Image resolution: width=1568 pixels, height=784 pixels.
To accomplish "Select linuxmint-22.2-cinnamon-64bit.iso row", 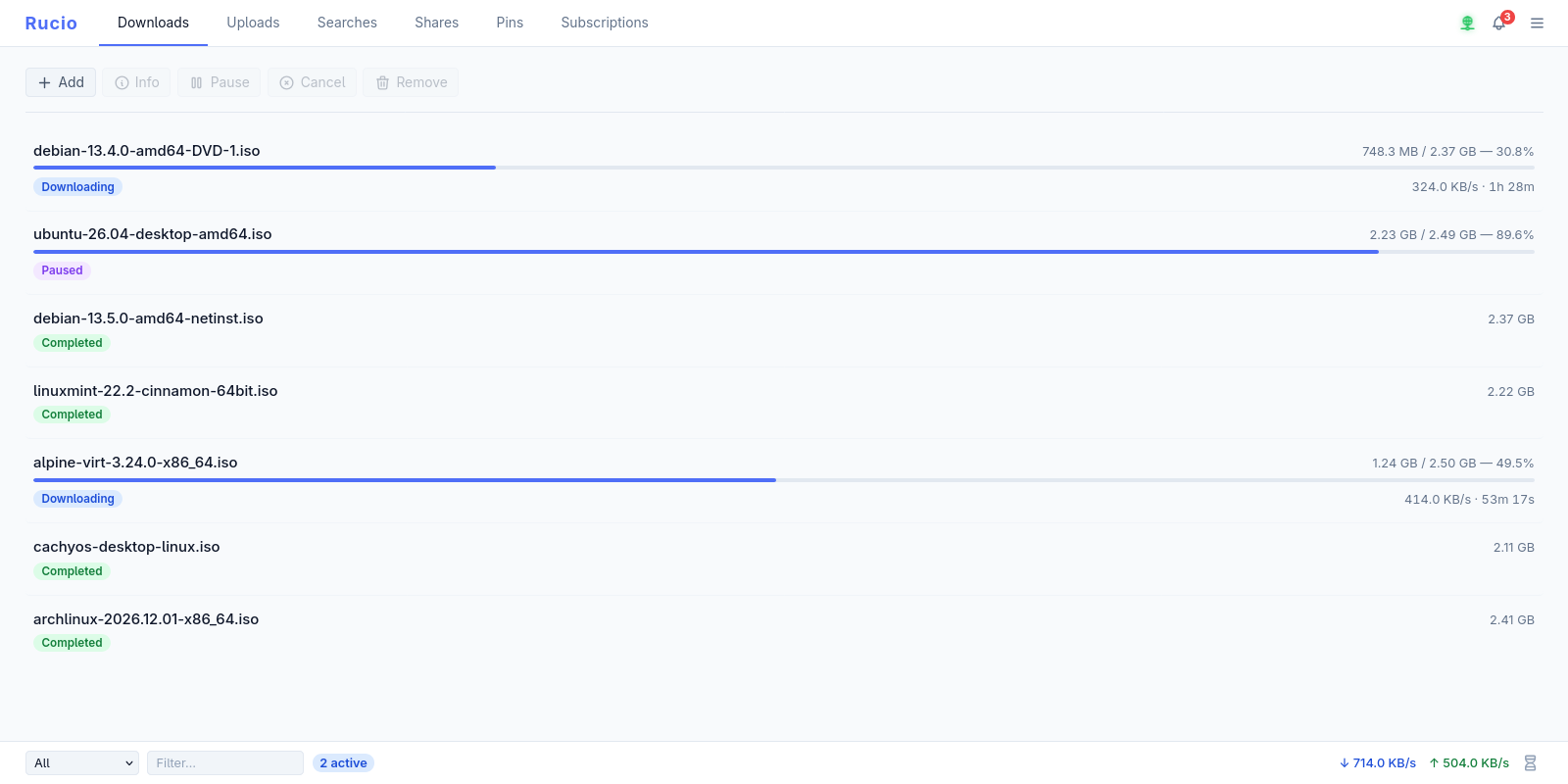I will [x=784, y=403].
